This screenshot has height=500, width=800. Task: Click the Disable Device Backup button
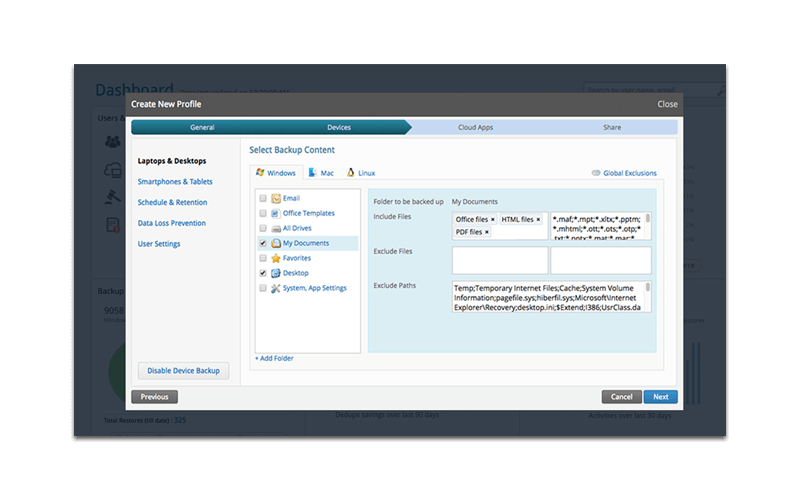(x=183, y=371)
